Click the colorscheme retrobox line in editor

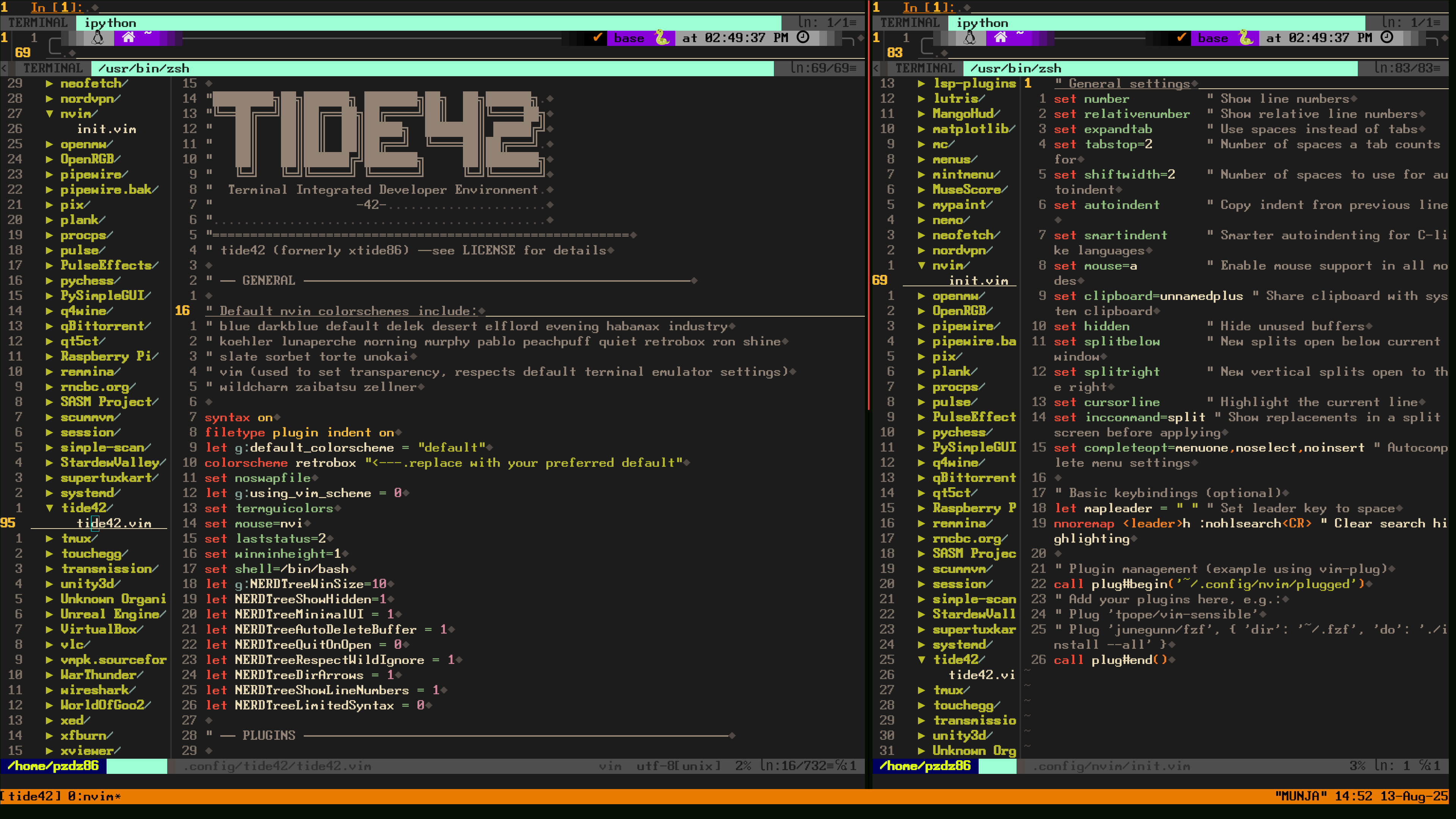click(280, 462)
